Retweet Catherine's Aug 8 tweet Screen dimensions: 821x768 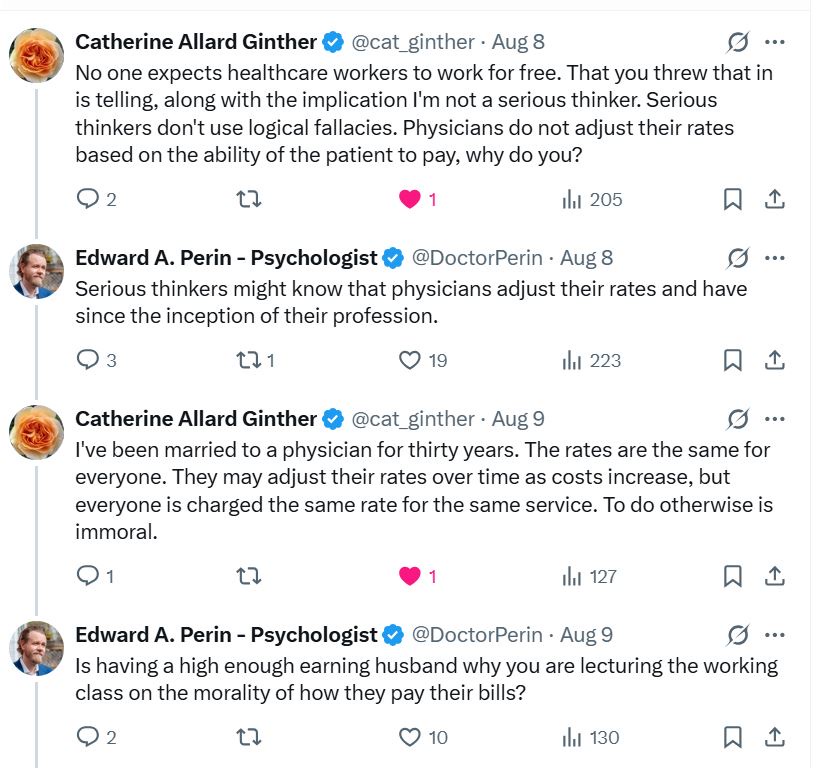pyautogui.click(x=248, y=199)
